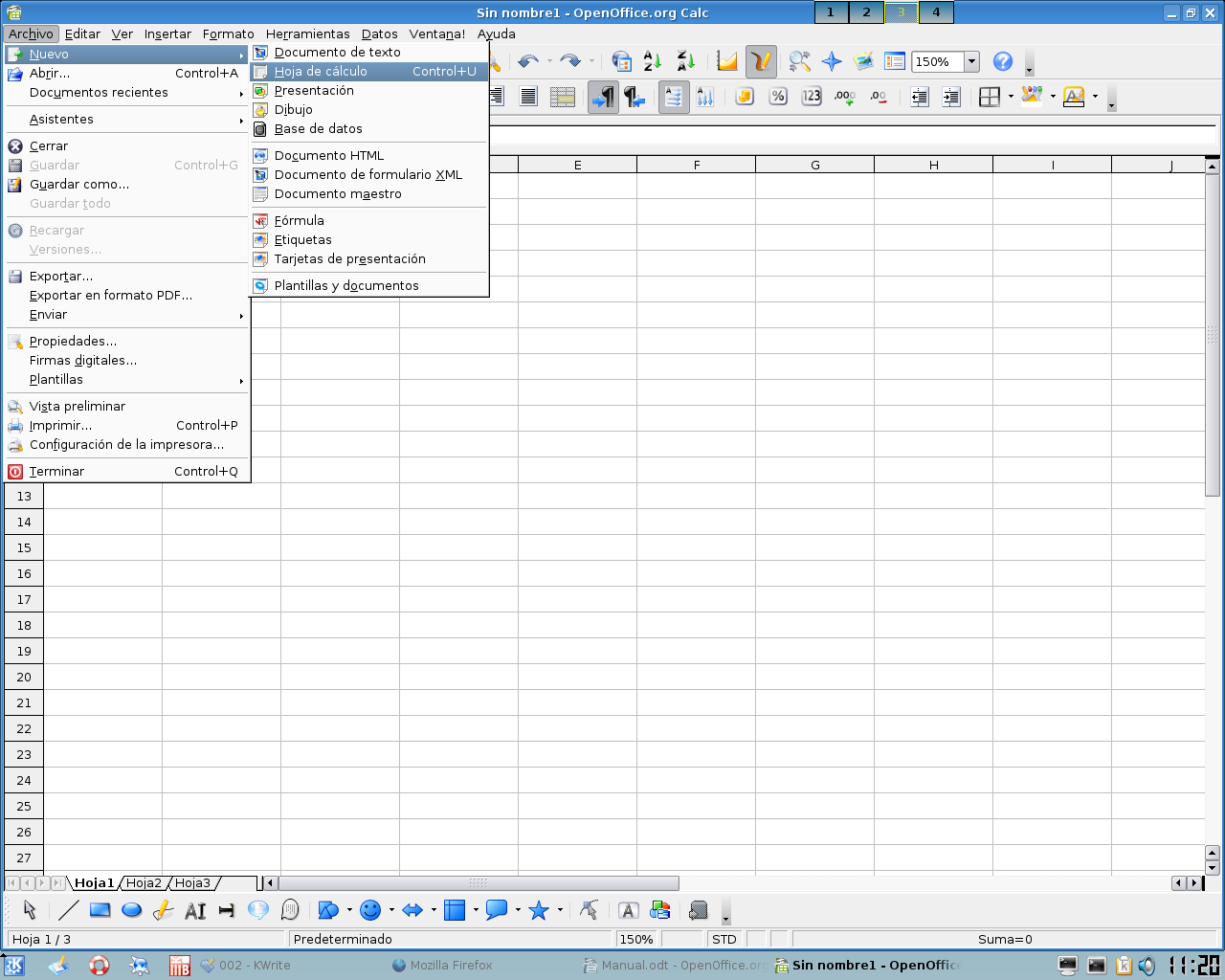Open the Navigator star icon
The width and height of the screenshot is (1225, 980).
832,61
